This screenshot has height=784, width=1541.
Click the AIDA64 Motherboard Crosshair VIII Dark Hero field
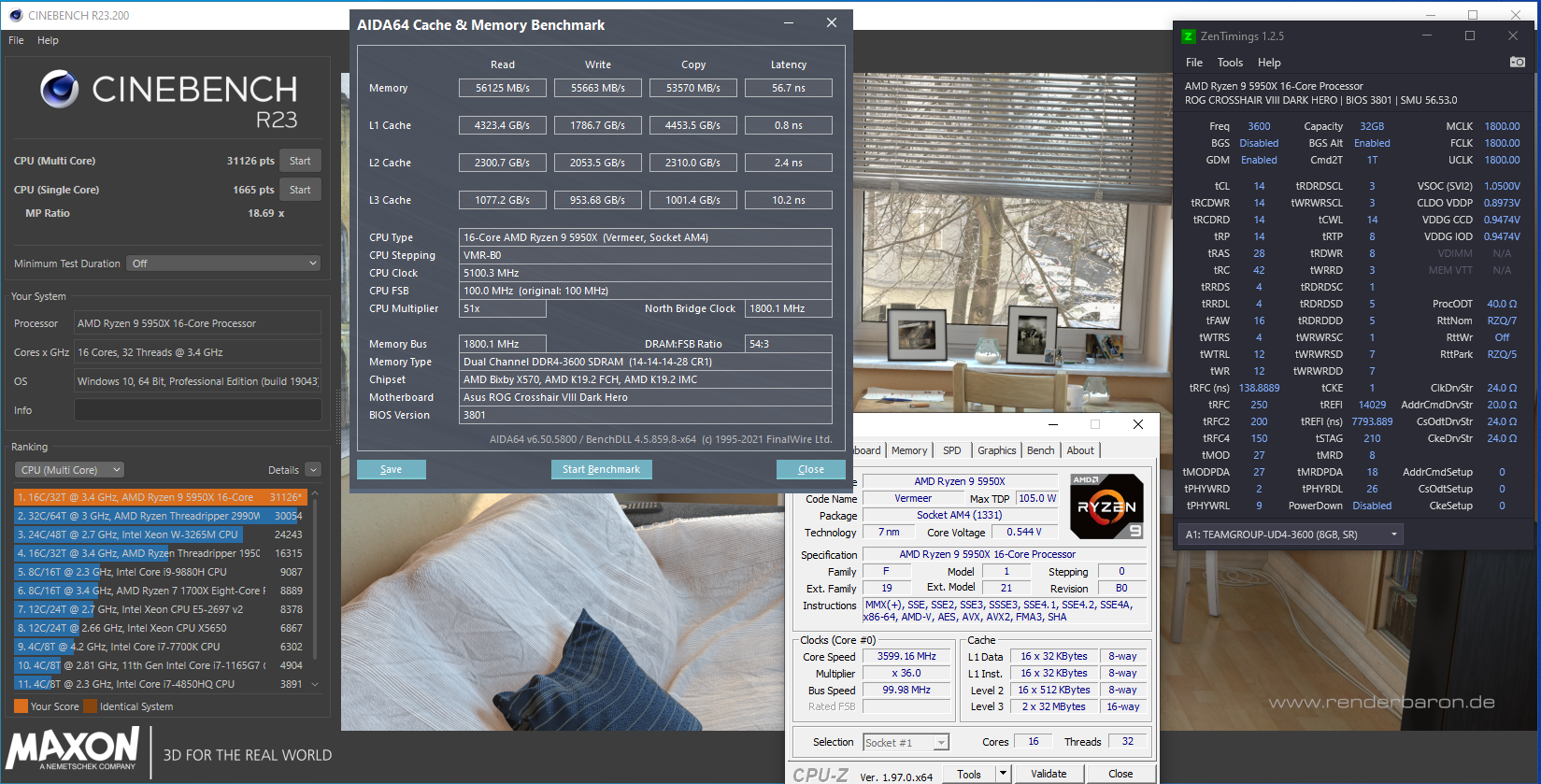tap(646, 397)
